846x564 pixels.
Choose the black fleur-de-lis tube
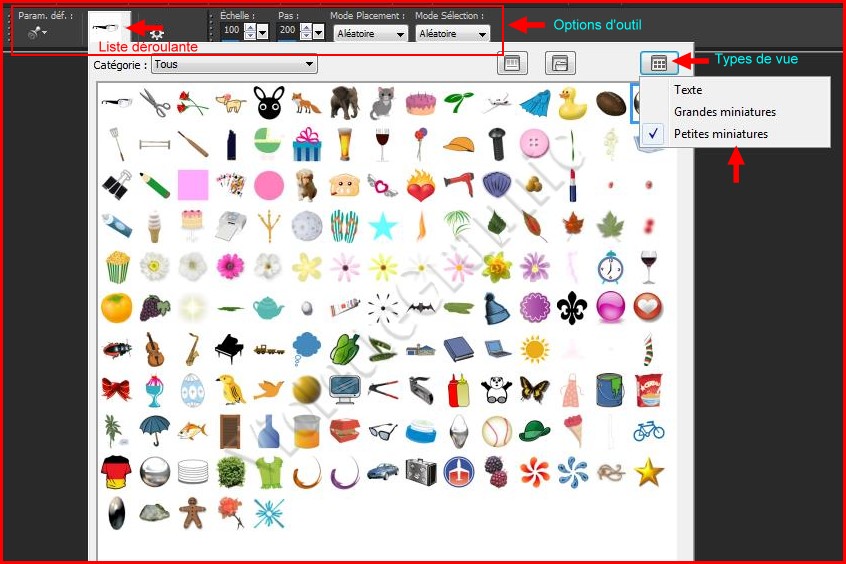tap(571, 307)
